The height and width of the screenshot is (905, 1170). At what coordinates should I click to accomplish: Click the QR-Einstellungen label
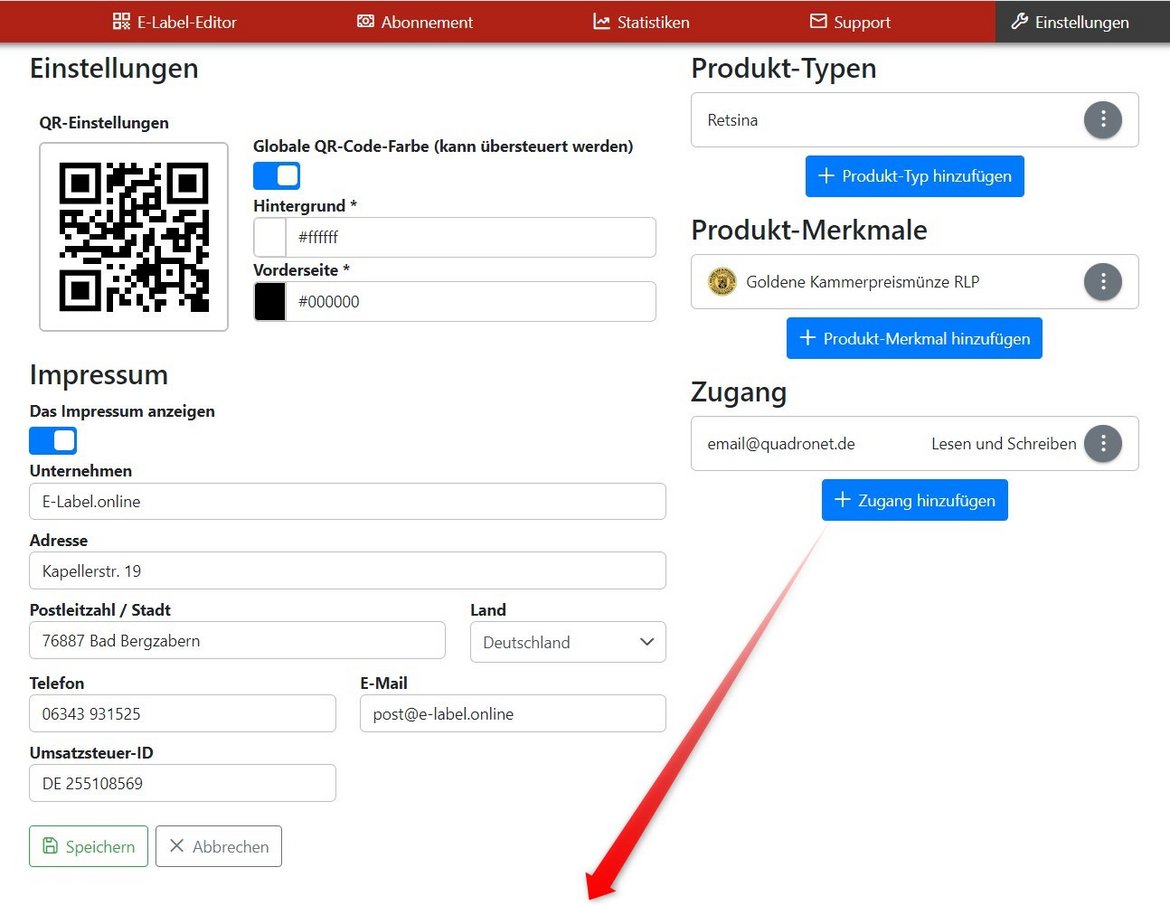click(104, 122)
